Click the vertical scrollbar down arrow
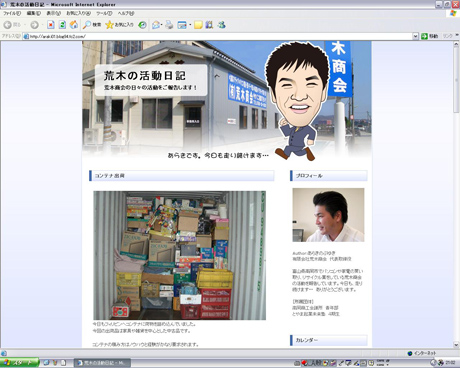This screenshot has width=460, height=368. 456,345
